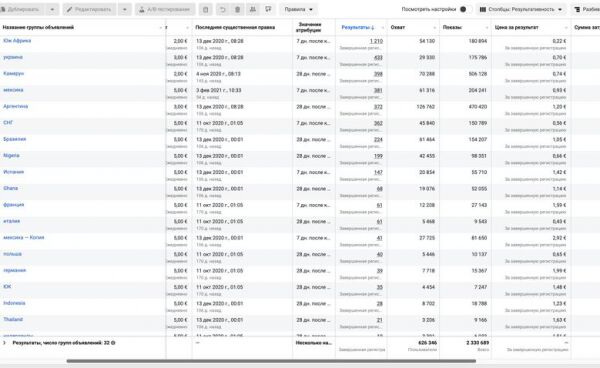Open the Nigeria ad set
Viewport: 600px width, 368px height.
(x=11, y=156)
